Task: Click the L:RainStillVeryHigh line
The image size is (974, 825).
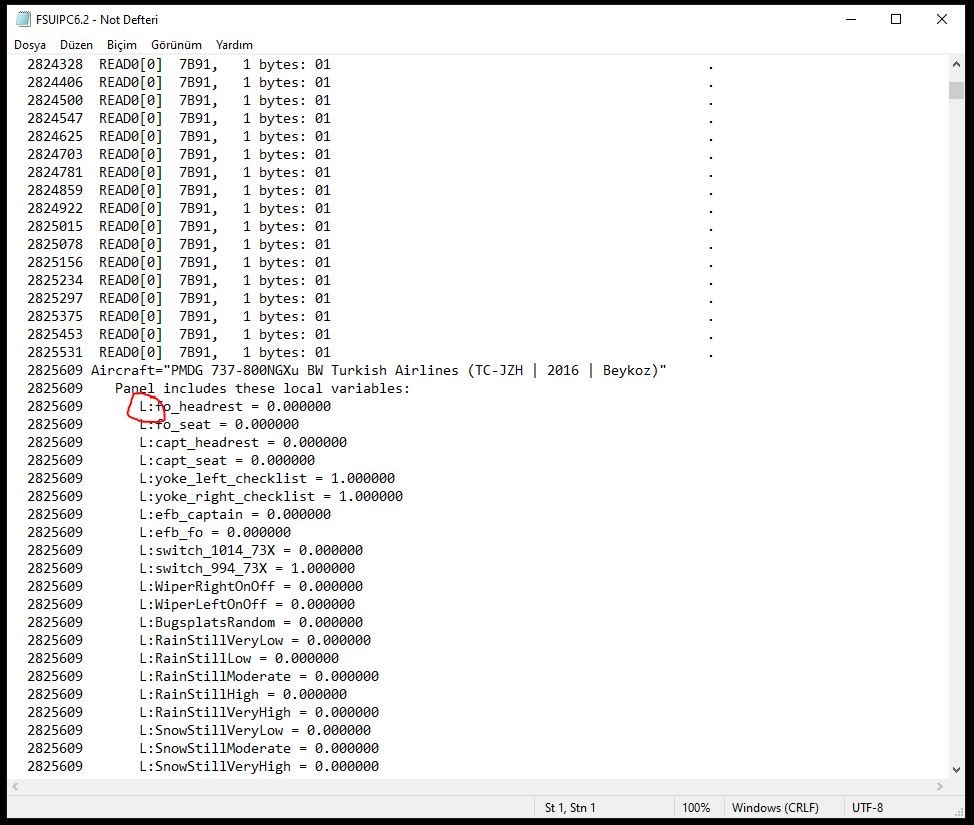Action: [x=203, y=713]
